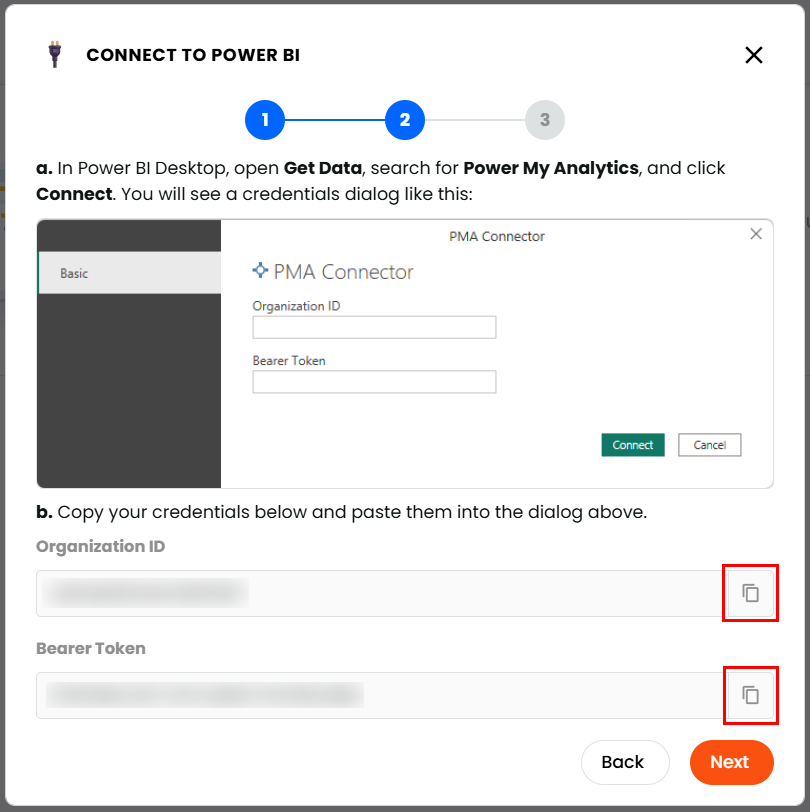Viewport: 810px width, 812px height.
Task: Select the Basic tab in the preview
Action: point(129,273)
